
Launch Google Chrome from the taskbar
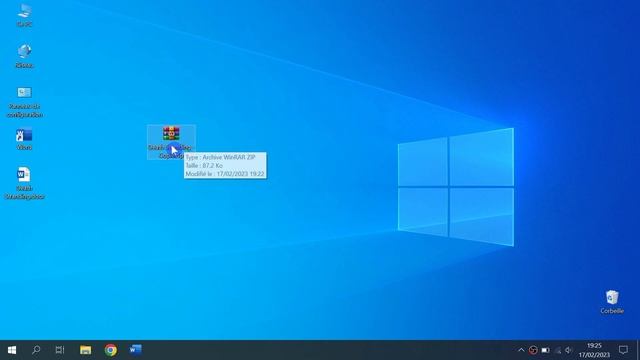[x=110, y=350]
